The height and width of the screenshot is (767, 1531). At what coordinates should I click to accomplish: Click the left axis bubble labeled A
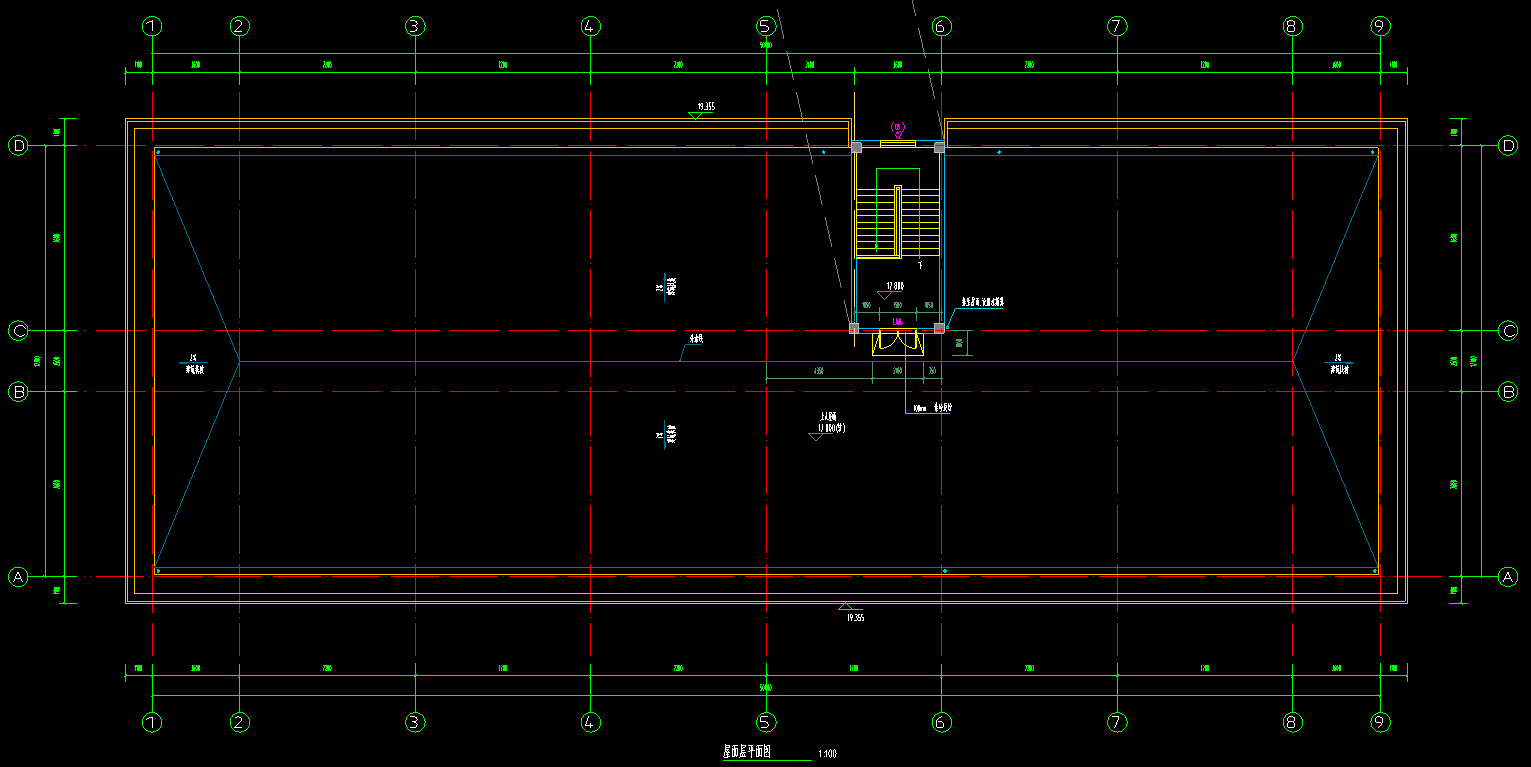(x=18, y=576)
